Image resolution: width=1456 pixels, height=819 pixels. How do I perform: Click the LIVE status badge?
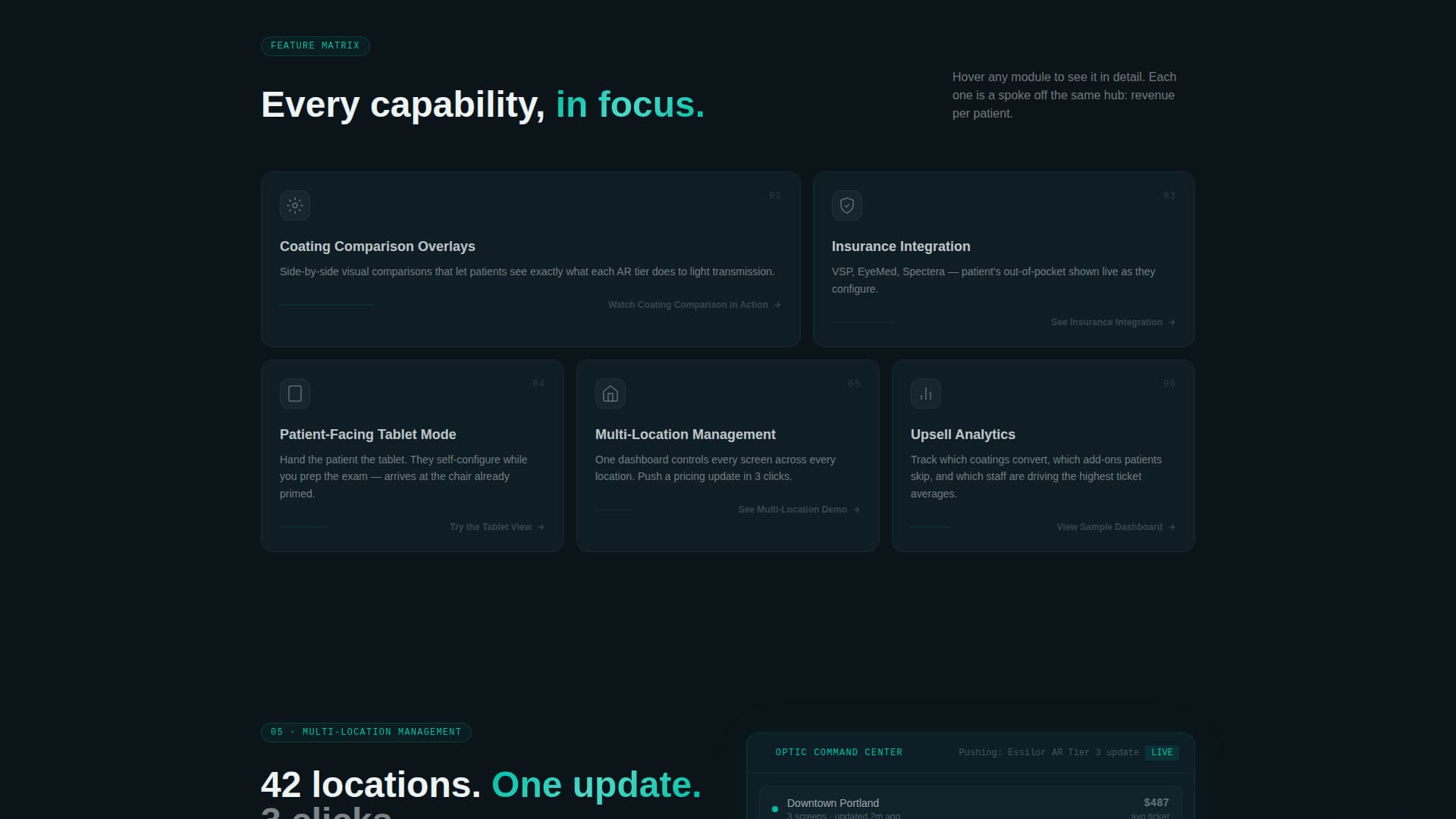tap(1162, 753)
